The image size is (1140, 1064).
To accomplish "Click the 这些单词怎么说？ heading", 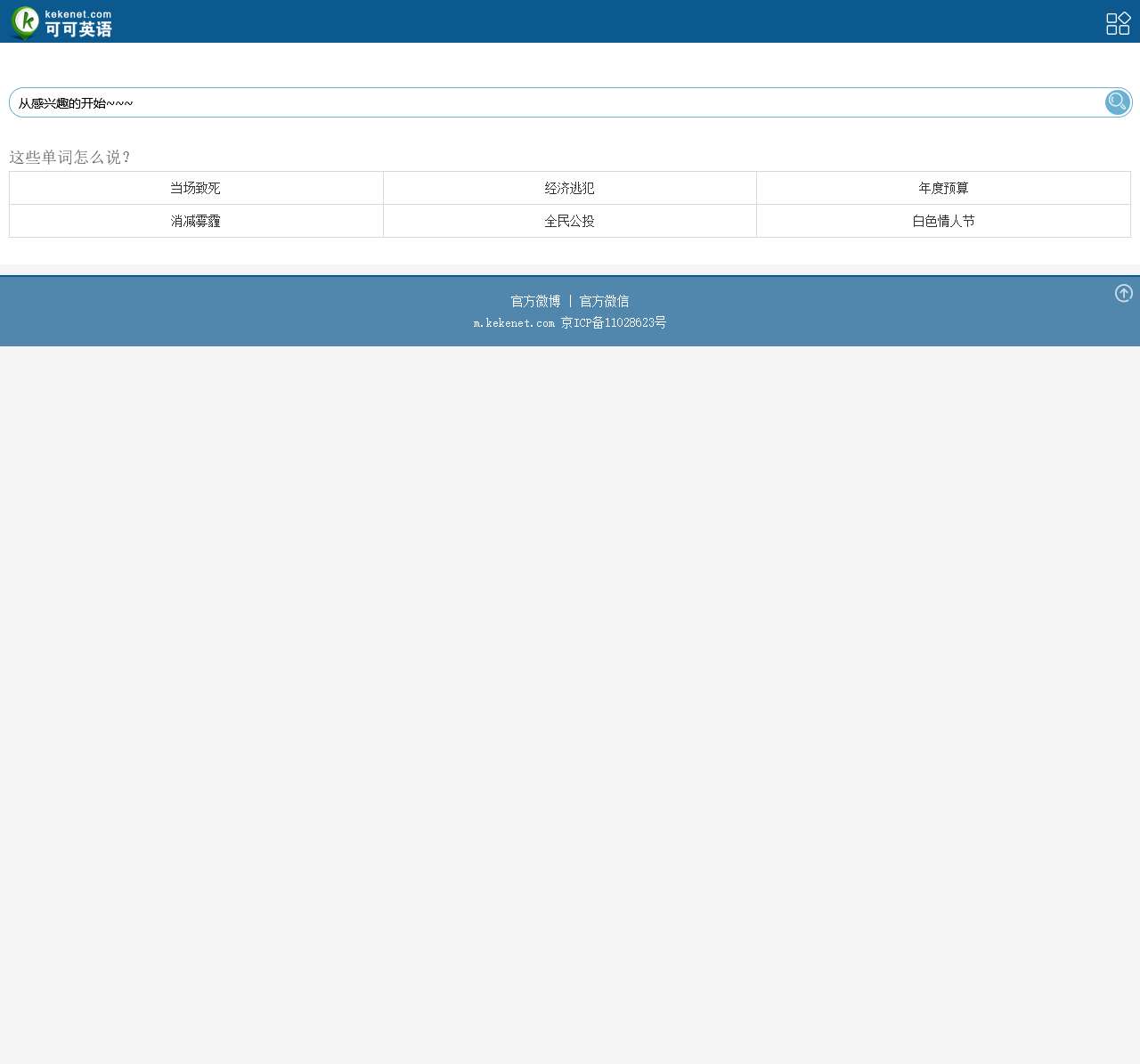I will coord(70,158).
